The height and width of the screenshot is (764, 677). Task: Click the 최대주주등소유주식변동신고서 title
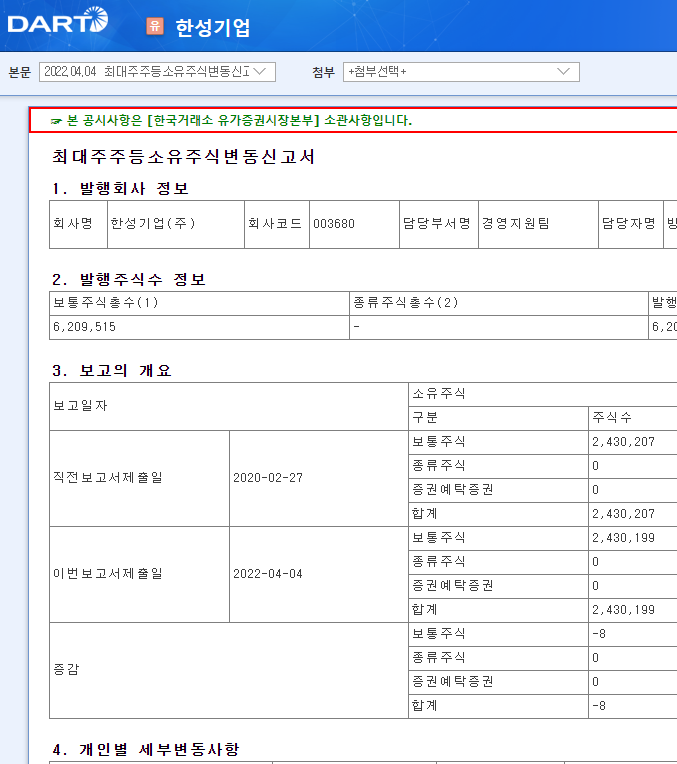tap(183, 157)
